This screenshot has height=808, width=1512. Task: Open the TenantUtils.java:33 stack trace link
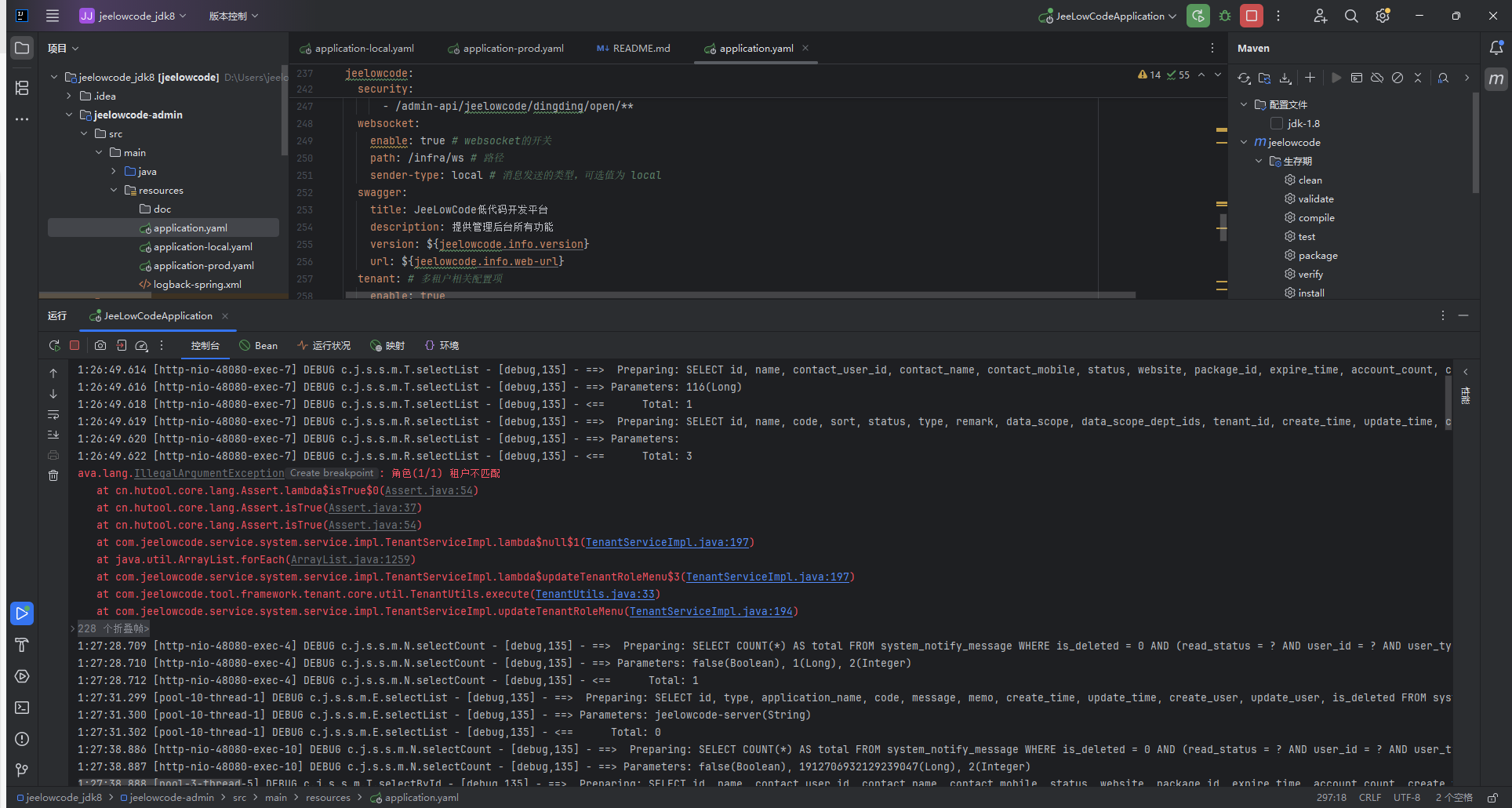coord(595,594)
